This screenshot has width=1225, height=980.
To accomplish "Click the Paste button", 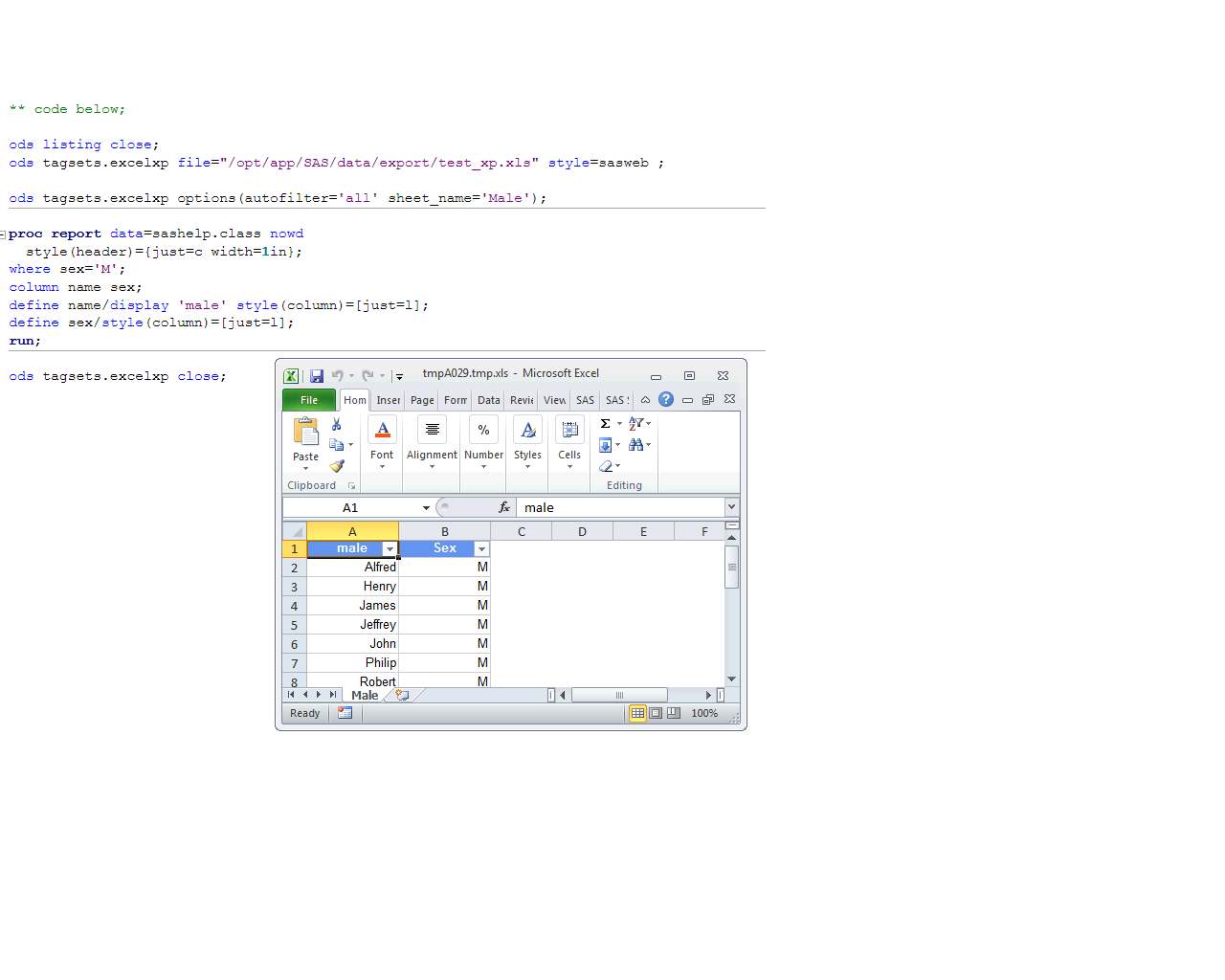I will click(306, 438).
